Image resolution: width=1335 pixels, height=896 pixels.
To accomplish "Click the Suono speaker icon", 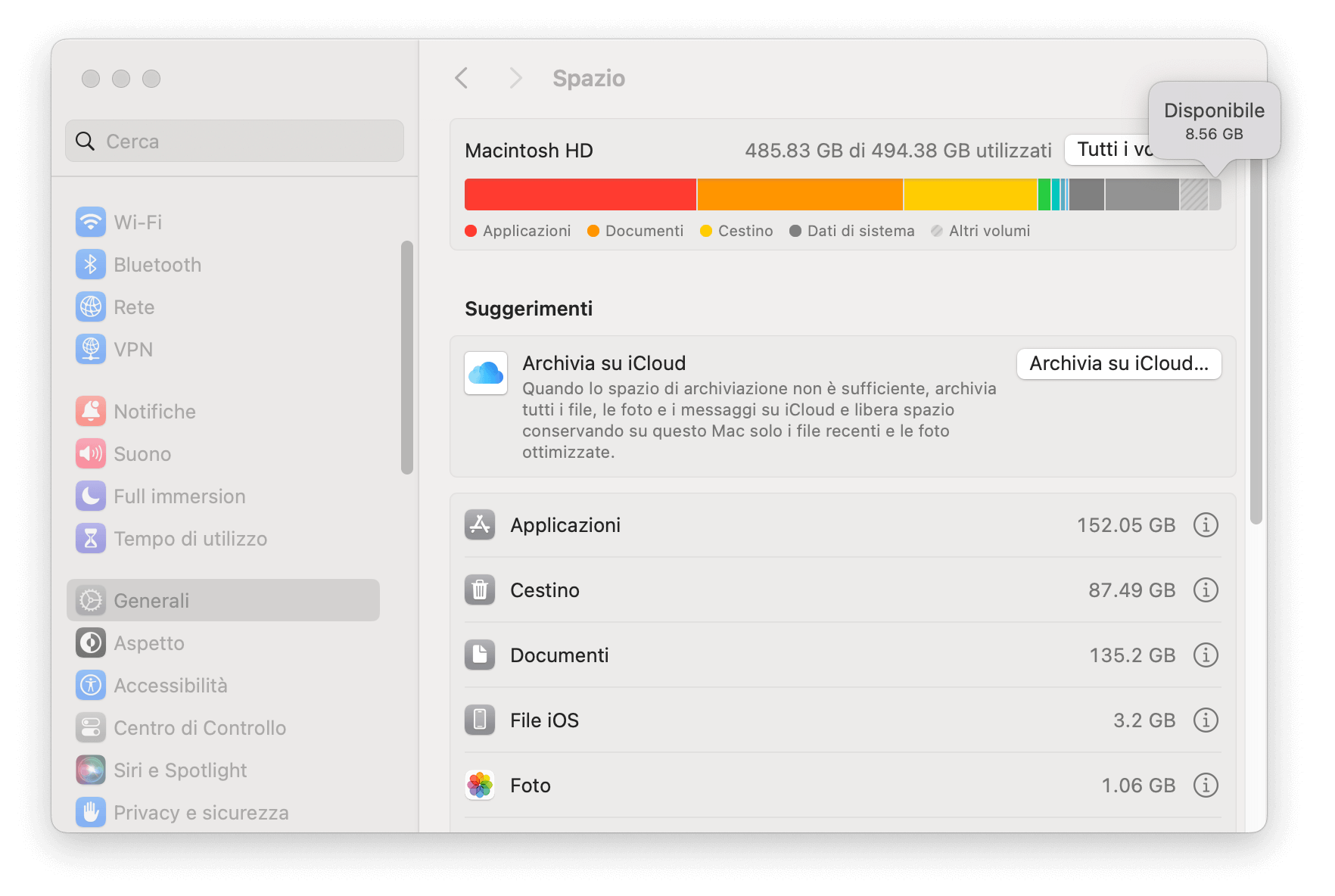I will pos(91,453).
